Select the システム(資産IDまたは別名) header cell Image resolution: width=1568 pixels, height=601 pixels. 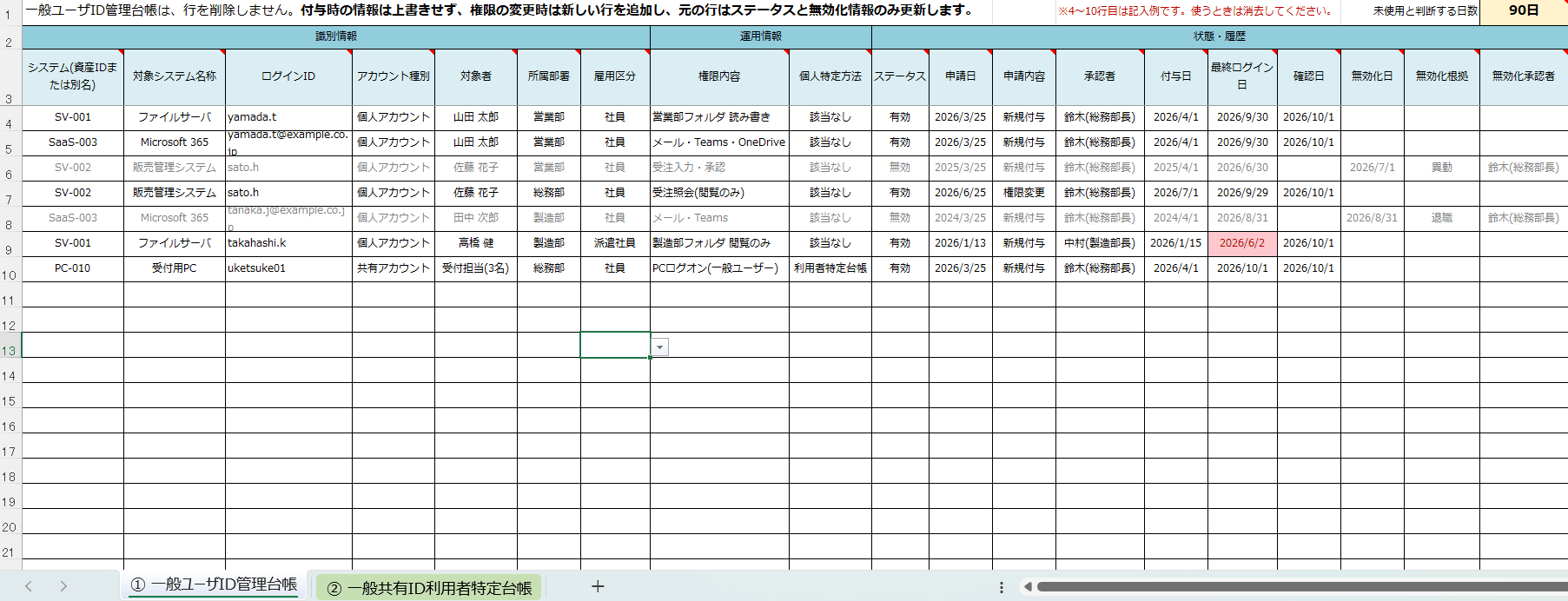point(73,76)
